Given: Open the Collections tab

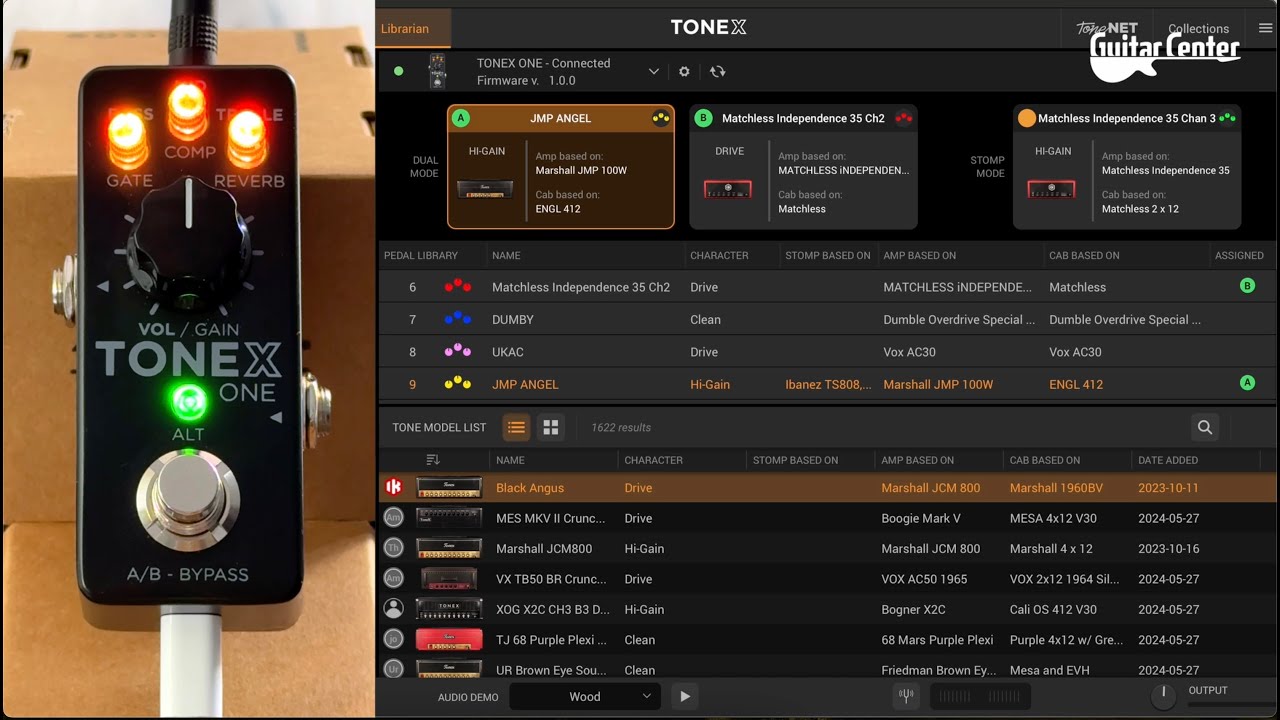Looking at the screenshot, I should (x=1198, y=29).
